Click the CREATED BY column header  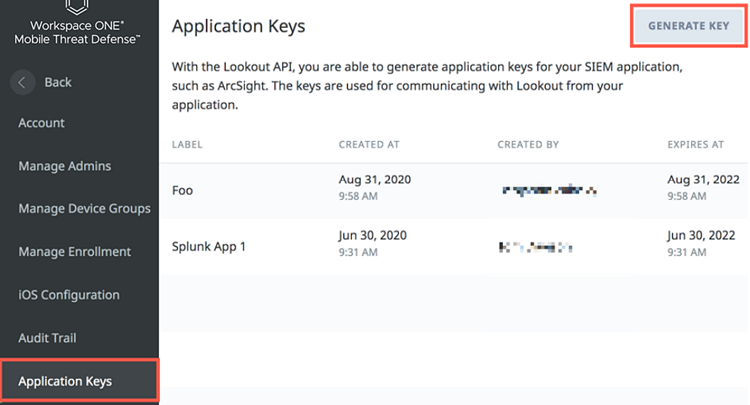(528, 144)
